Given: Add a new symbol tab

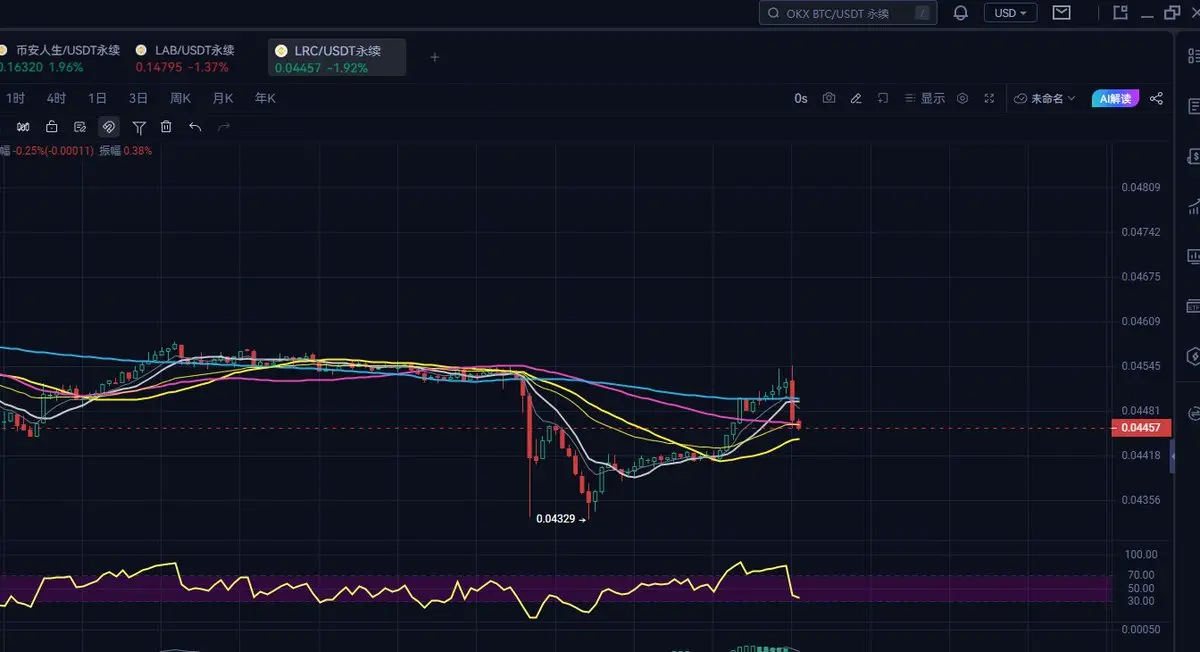Looking at the screenshot, I should pyautogui.click(x=434, y=57).
